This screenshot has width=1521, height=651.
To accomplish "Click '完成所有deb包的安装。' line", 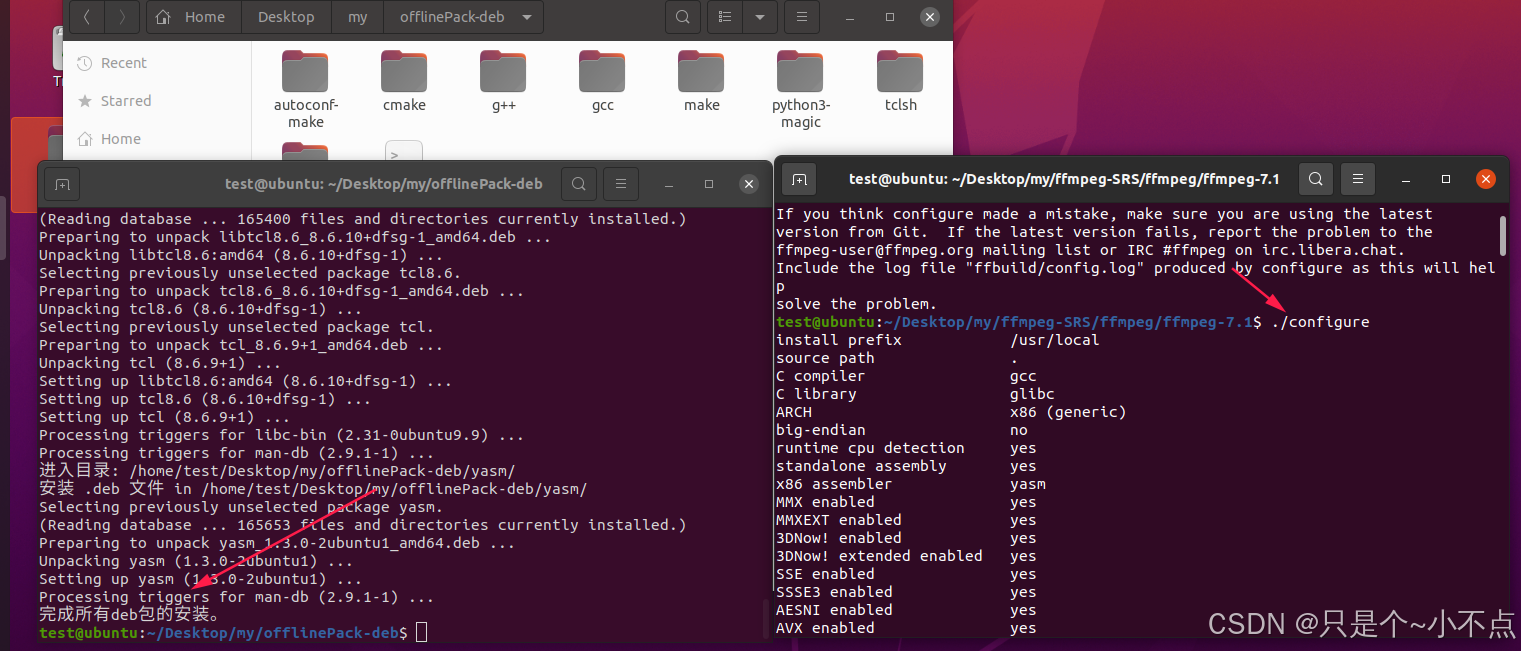I will 128,614.
